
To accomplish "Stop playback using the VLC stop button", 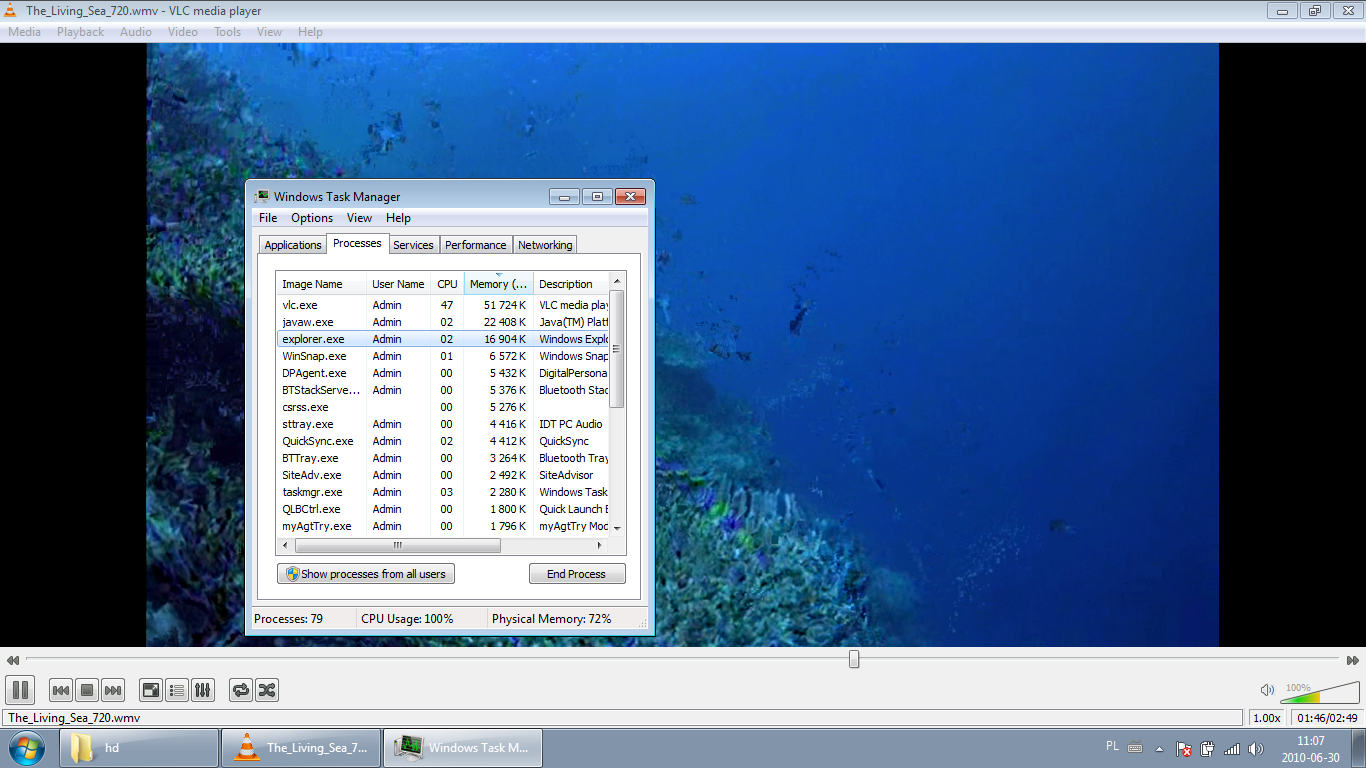I will pos(87,690).
